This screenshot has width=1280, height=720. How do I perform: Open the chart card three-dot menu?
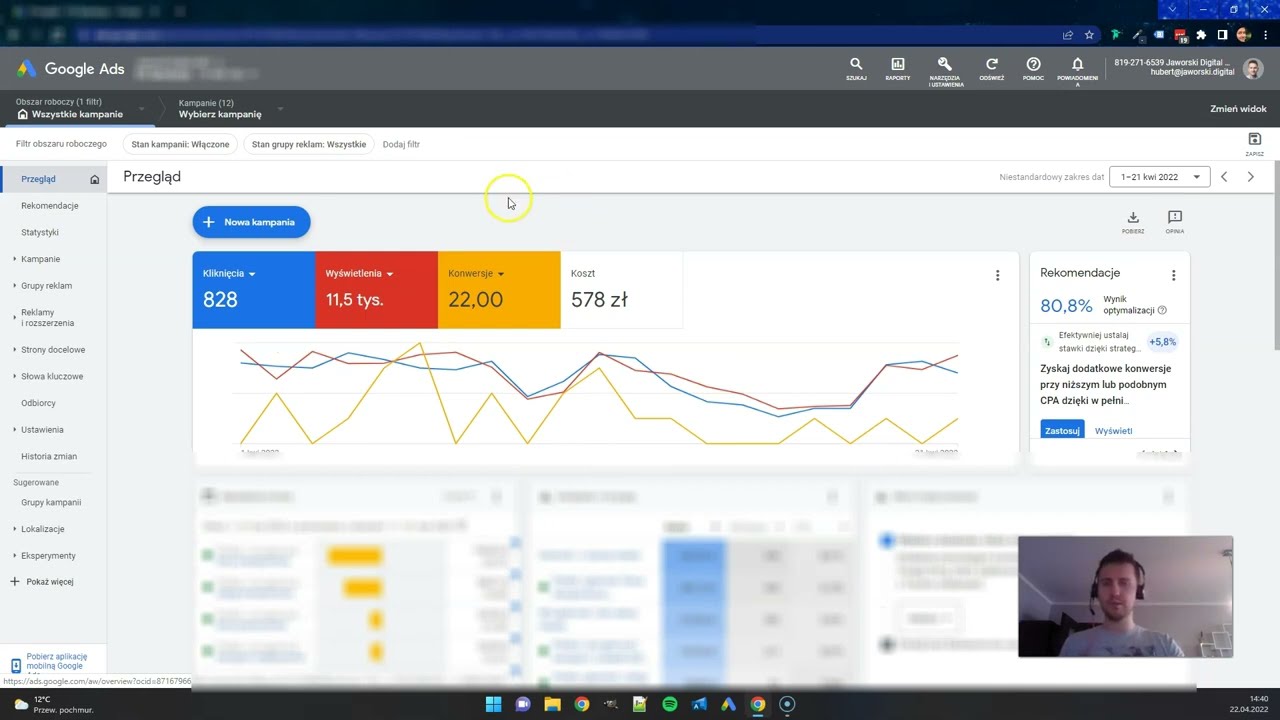pyautogui.click(x=997, y=275)
